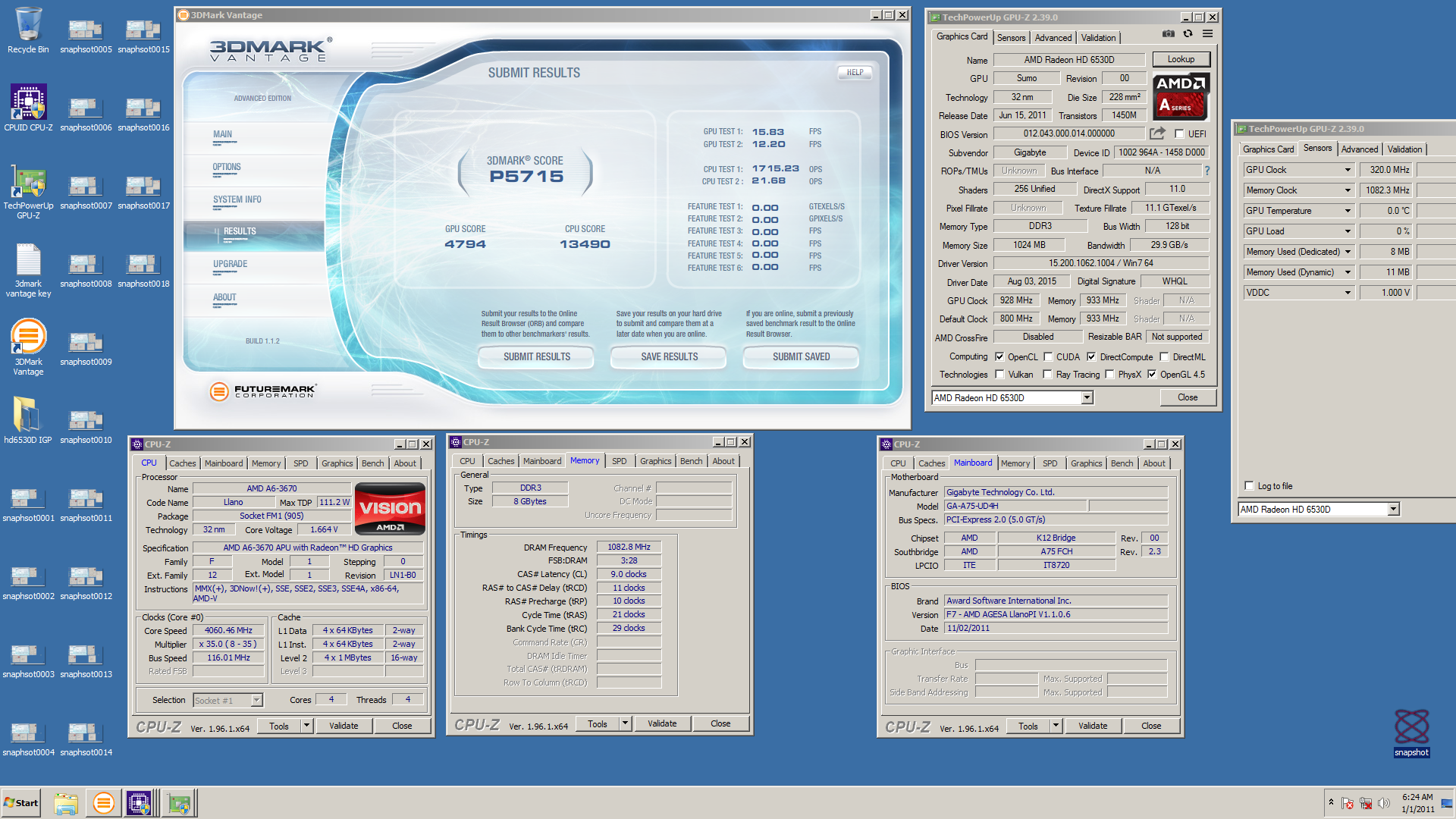Open the 3dmark vantage key text file
The height and width of the screenshot is (819, 1456).
tap(28, 270)
